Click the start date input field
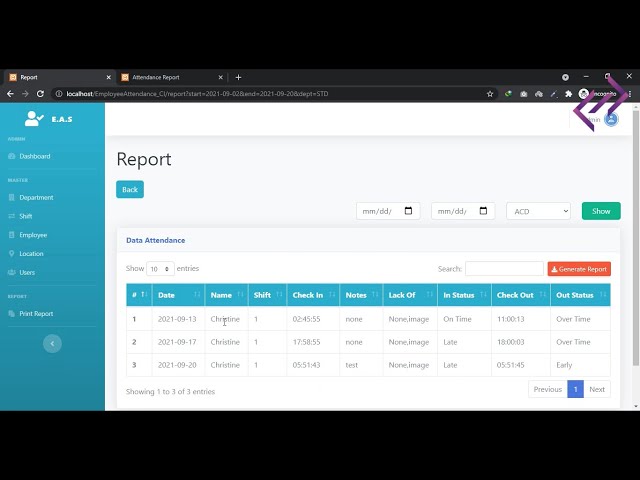The image size is (640, 480). (388, 211)
